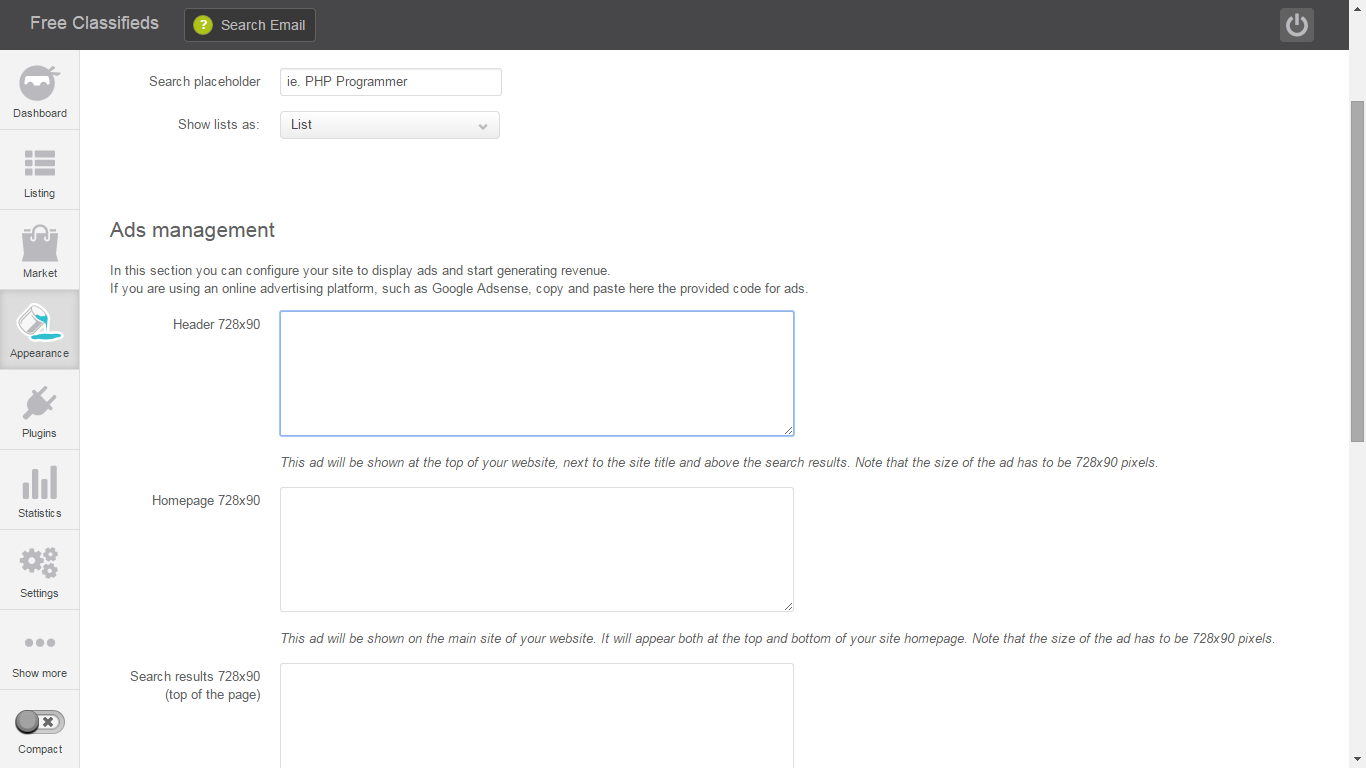Toggle the Compact sidebar switch
The height and width of the screenshot is (768, 1366).
point(39,720)
